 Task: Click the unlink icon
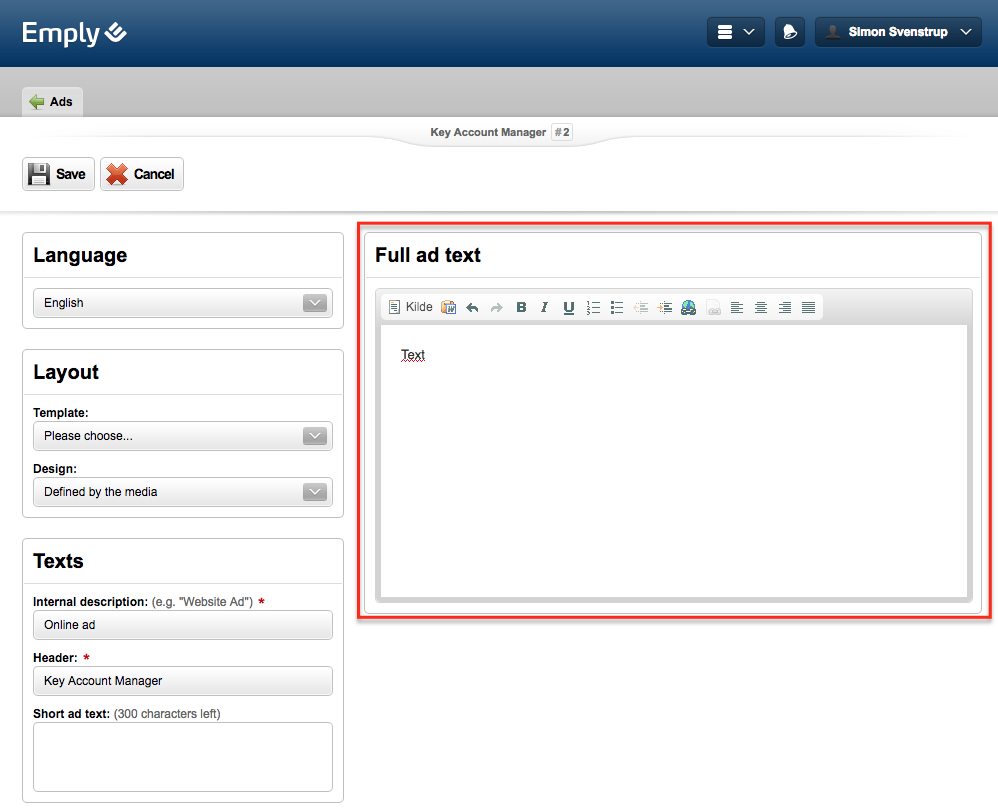click(x=713, y=307)
